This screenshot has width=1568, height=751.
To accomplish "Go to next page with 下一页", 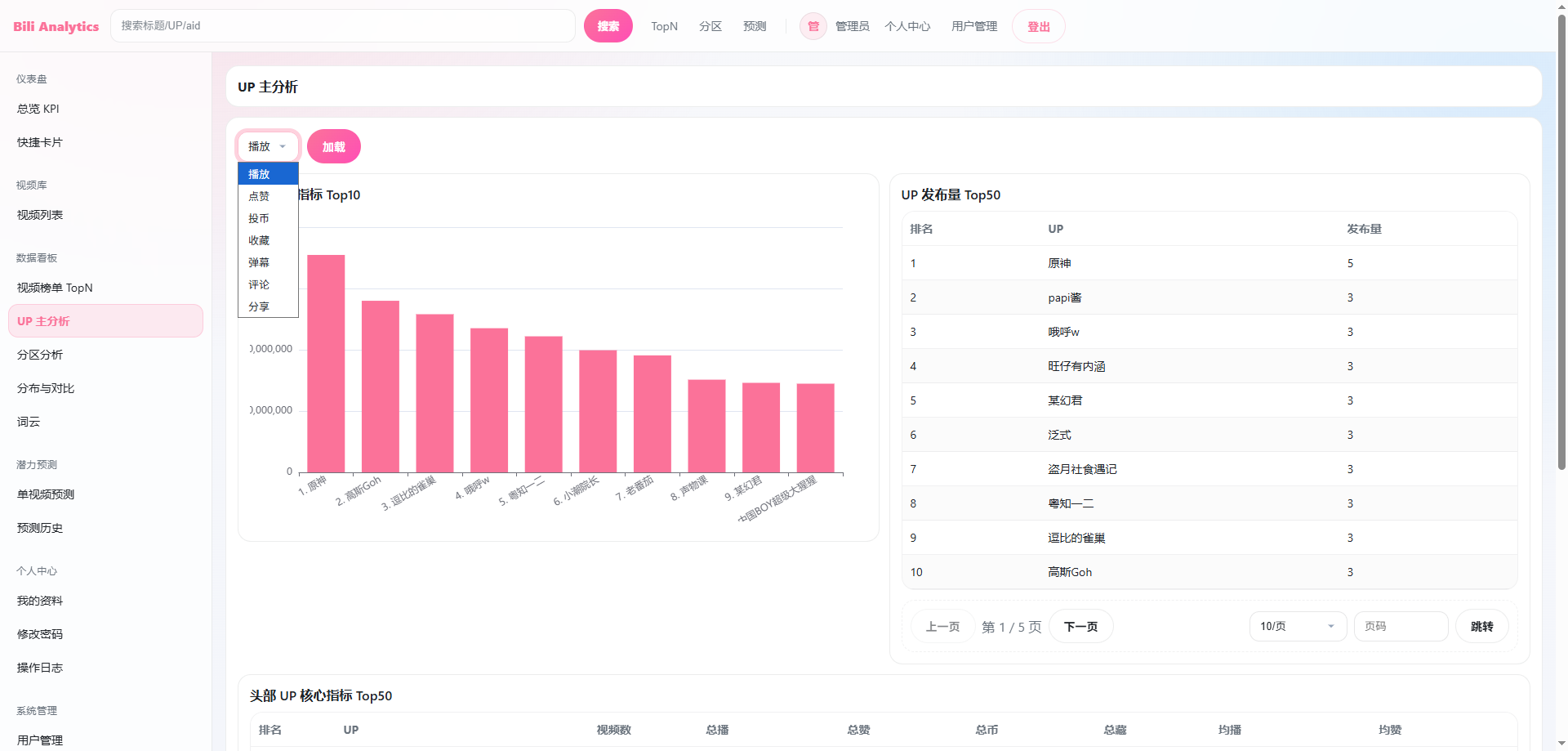I will pos(1080,626).
